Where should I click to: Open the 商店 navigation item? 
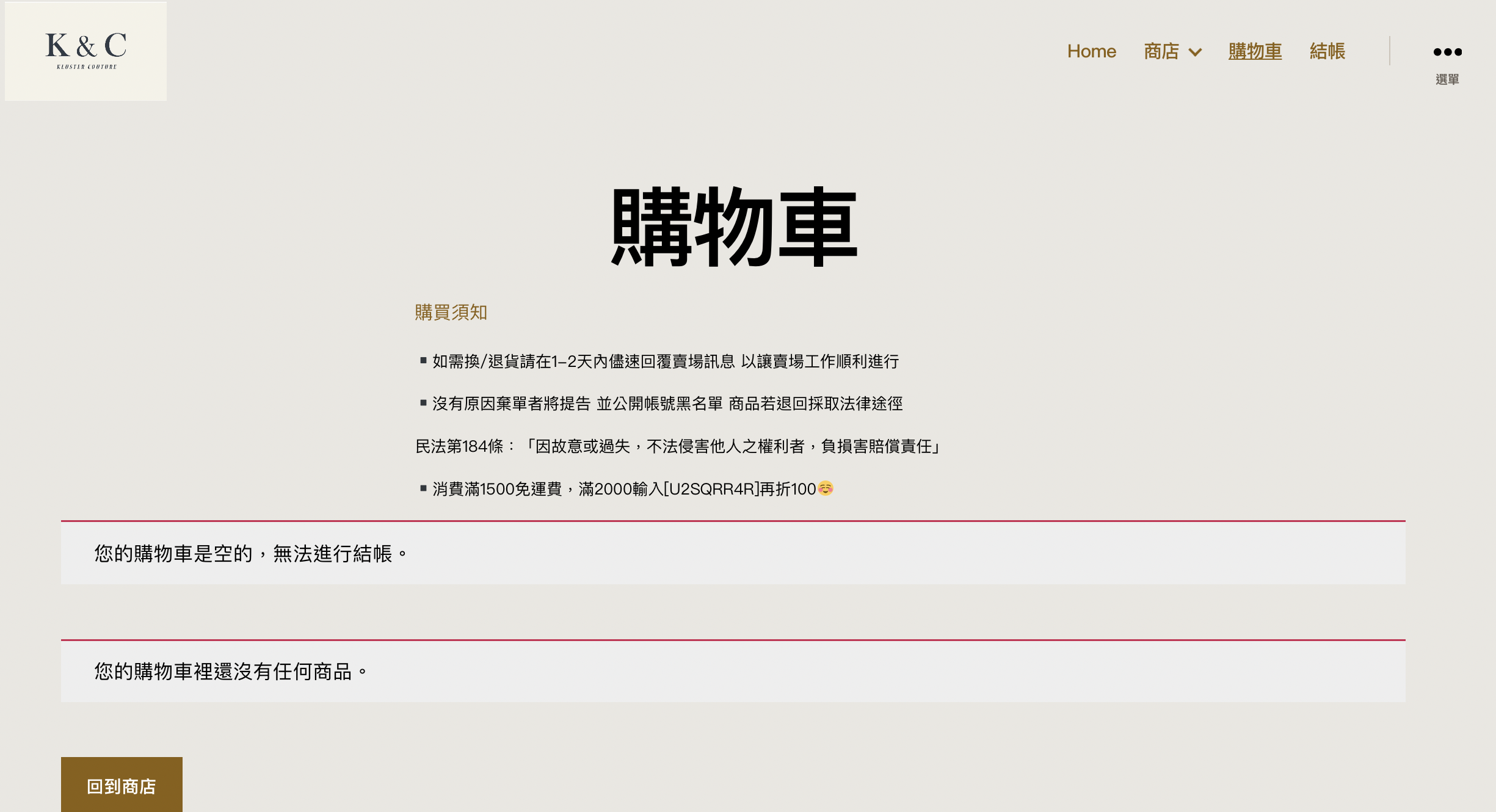[x=1161, y=51]
